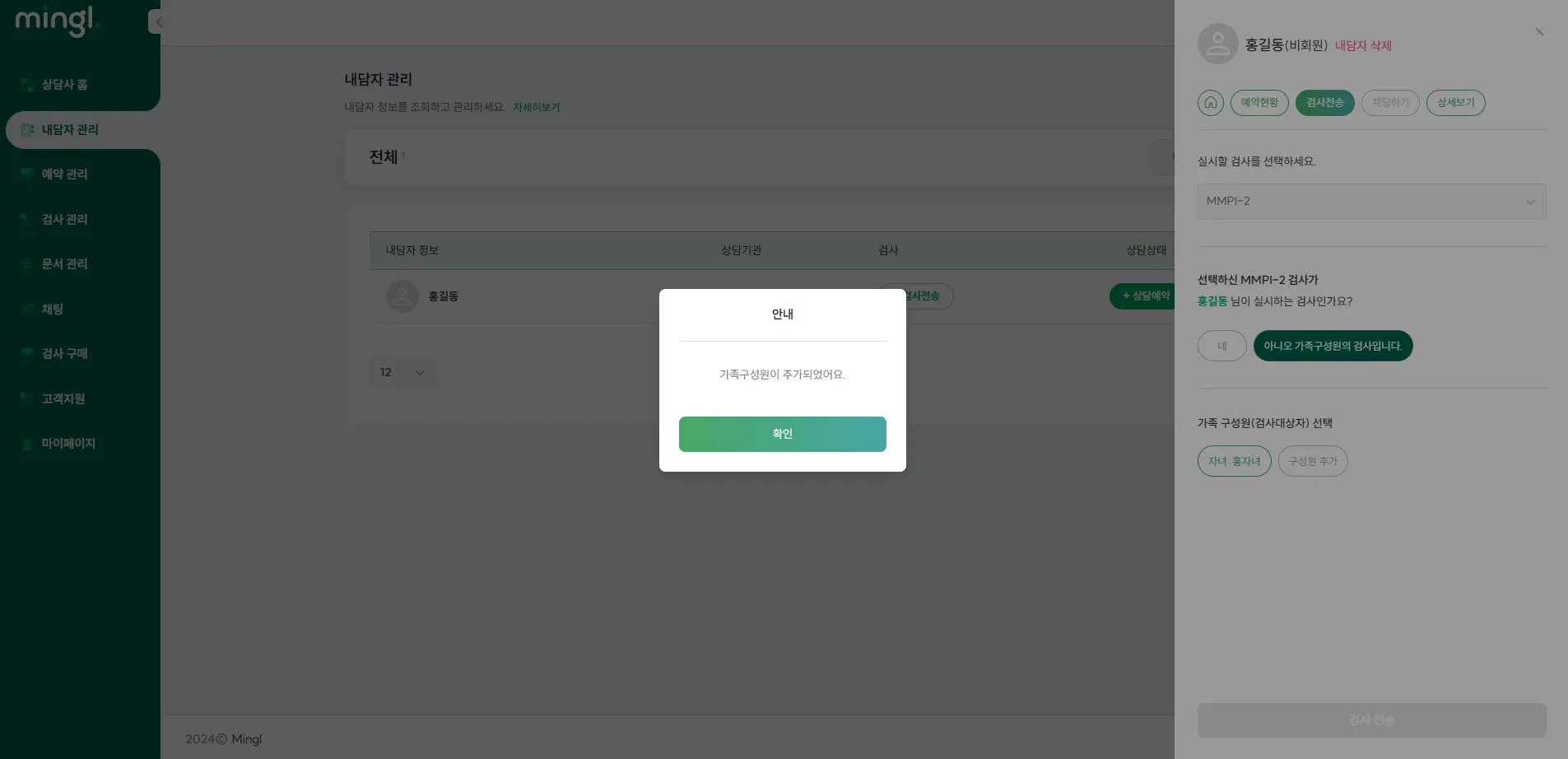Open 검사 관리 from the sidebar
The height and width of the screenshot is (759, 1568).
[x=64, y=219]
